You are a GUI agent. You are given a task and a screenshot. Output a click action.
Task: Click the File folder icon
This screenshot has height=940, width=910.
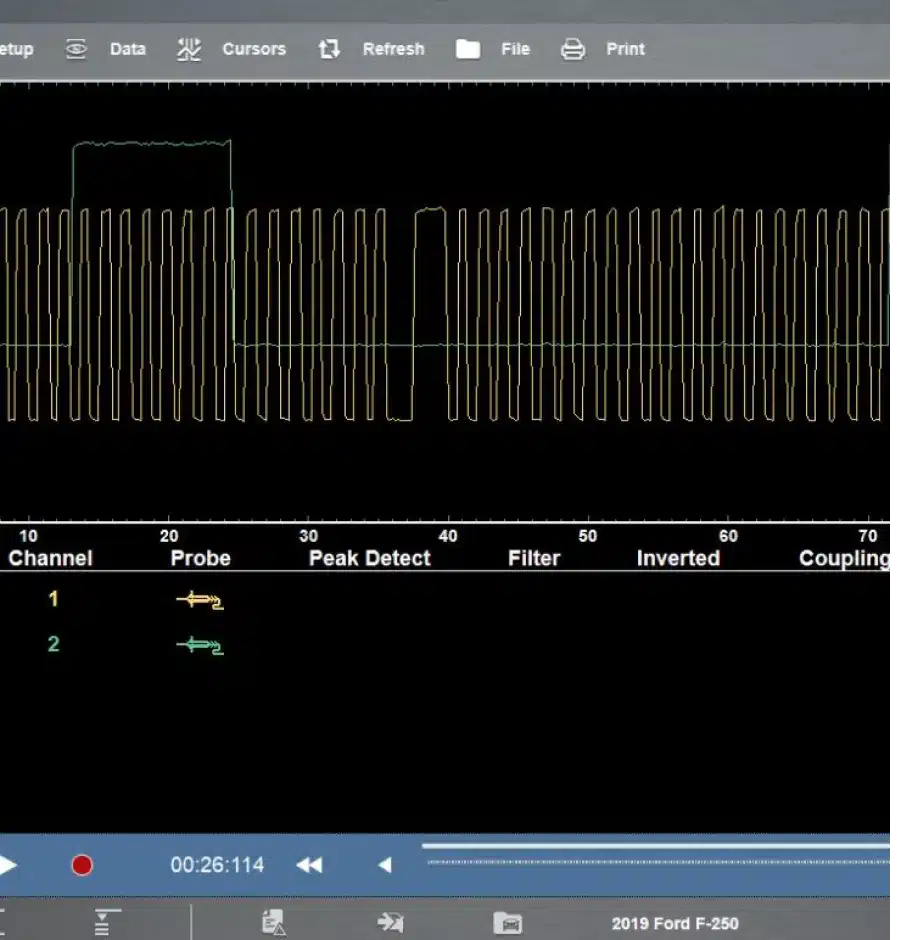[x=468, y=49]
